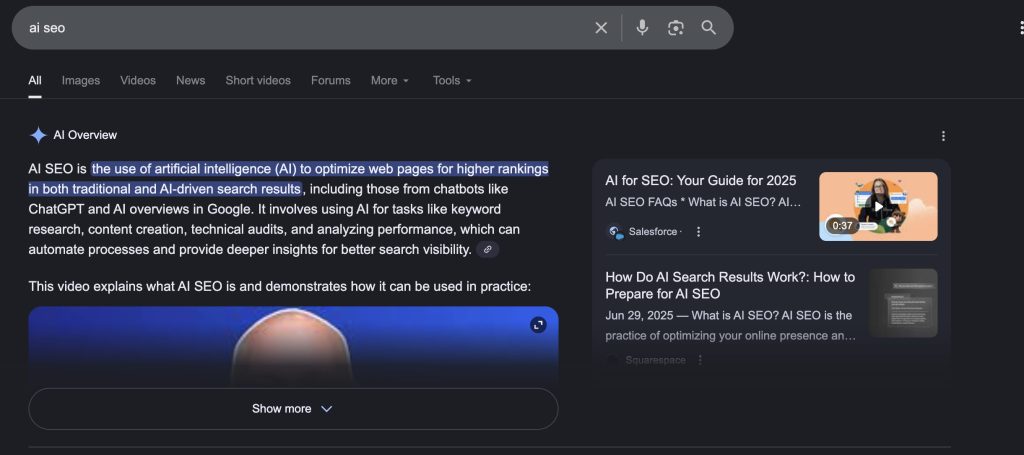Screen dimensions: 1024x455
Task: Open the Tools dropdown
Action: [x=452, y=81]
